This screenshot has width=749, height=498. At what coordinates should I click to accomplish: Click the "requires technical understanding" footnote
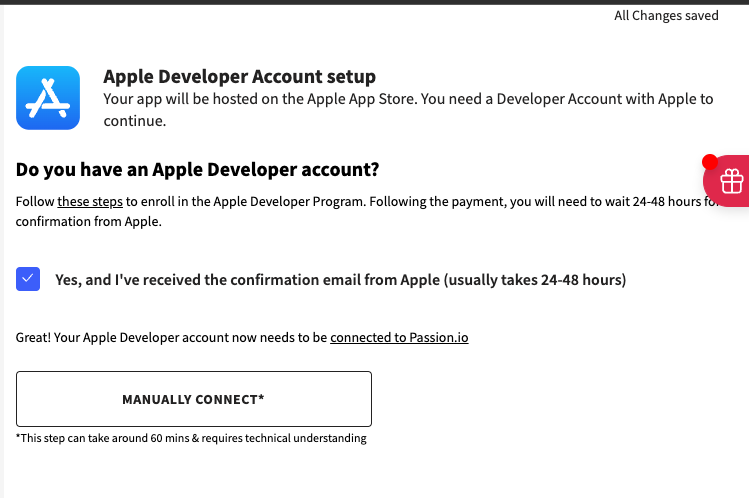click(x=191, y=438)
